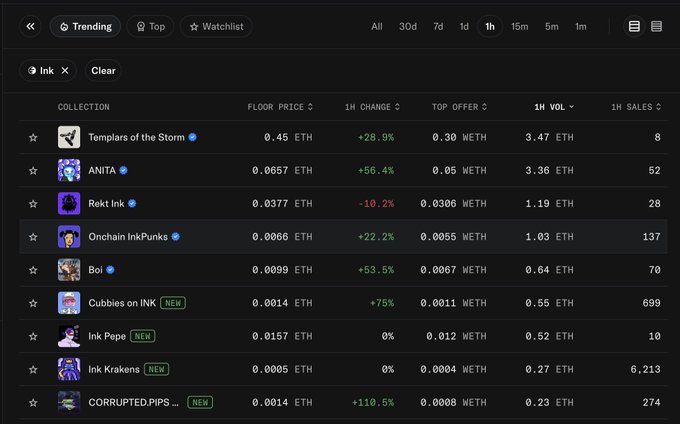Star CORRUPTED.PIPS for watchlist
This screenshot has width=680, height=424.
coord(33,402)
